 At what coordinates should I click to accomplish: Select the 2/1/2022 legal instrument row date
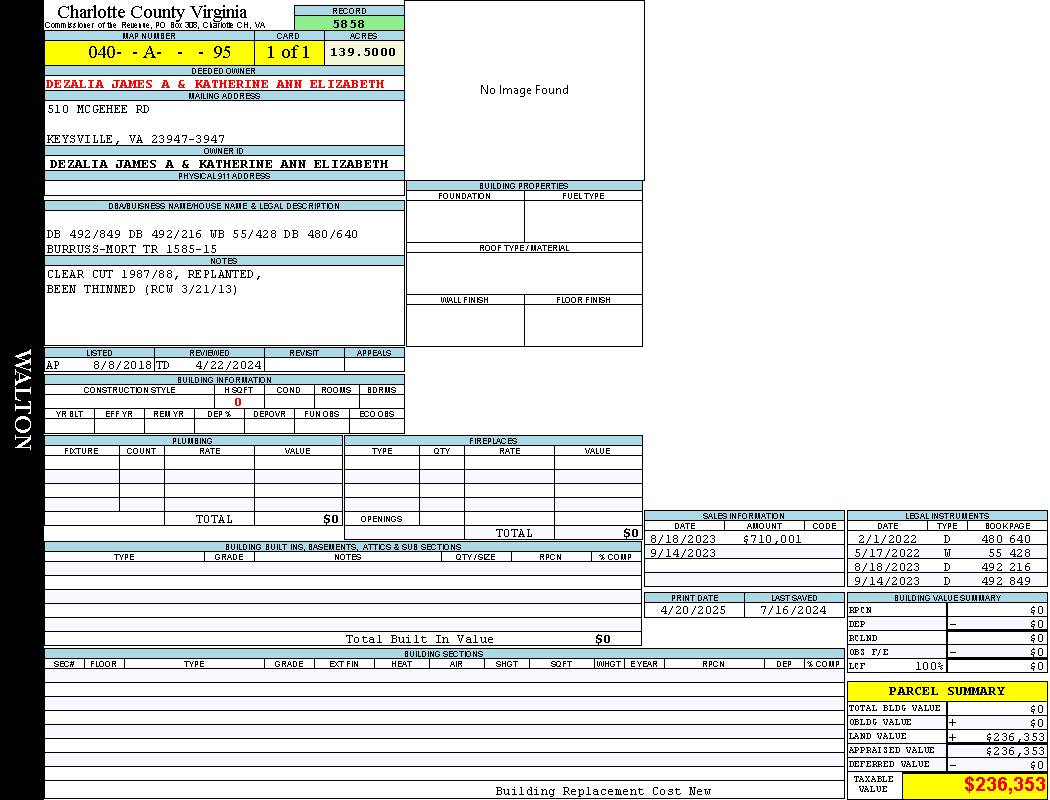point(886,539)
